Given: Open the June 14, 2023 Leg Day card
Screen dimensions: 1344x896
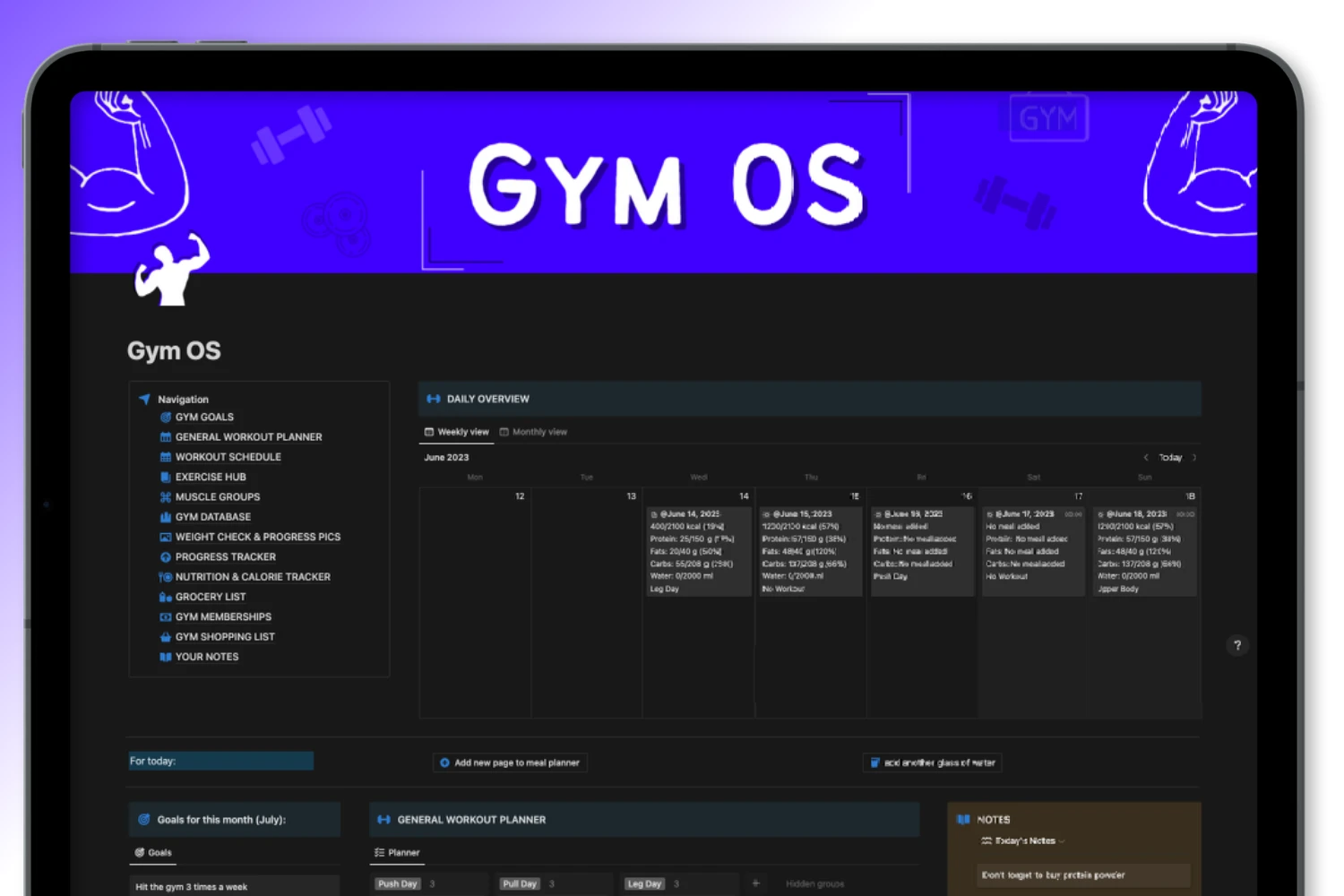Looking at the screenshot, I should [699, 551].
